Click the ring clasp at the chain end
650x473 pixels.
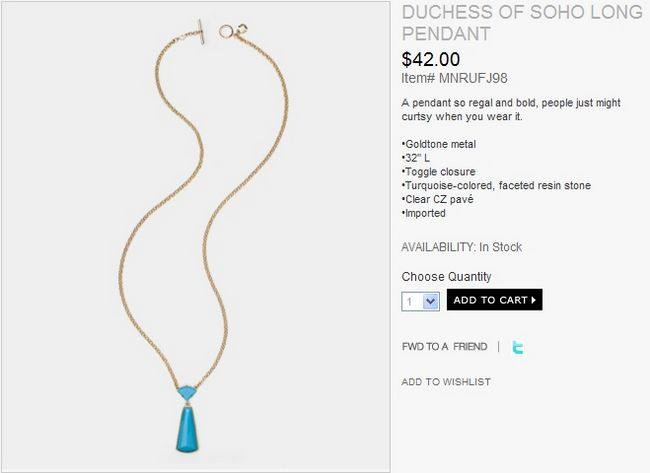pos(226,31)
